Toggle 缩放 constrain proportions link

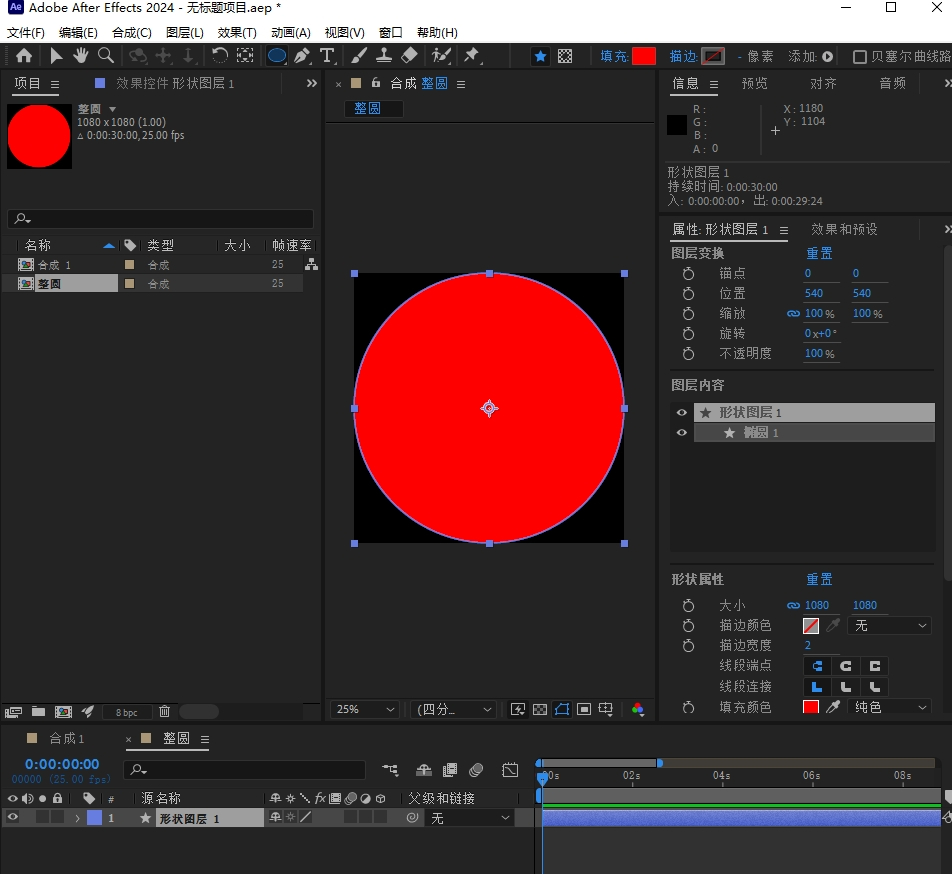click(x=793, y=314)
